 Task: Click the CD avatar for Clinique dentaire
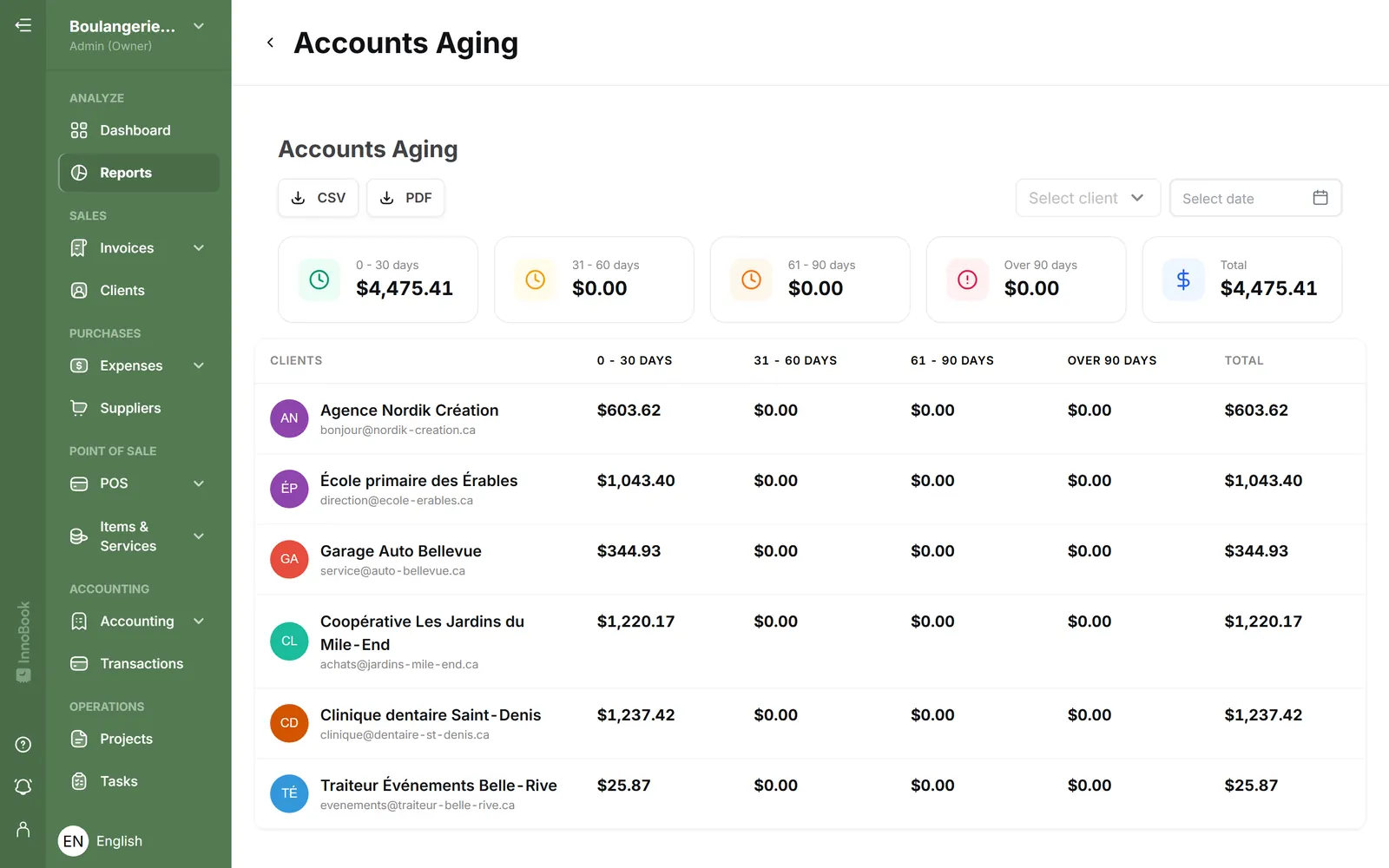tap(289, 723)
